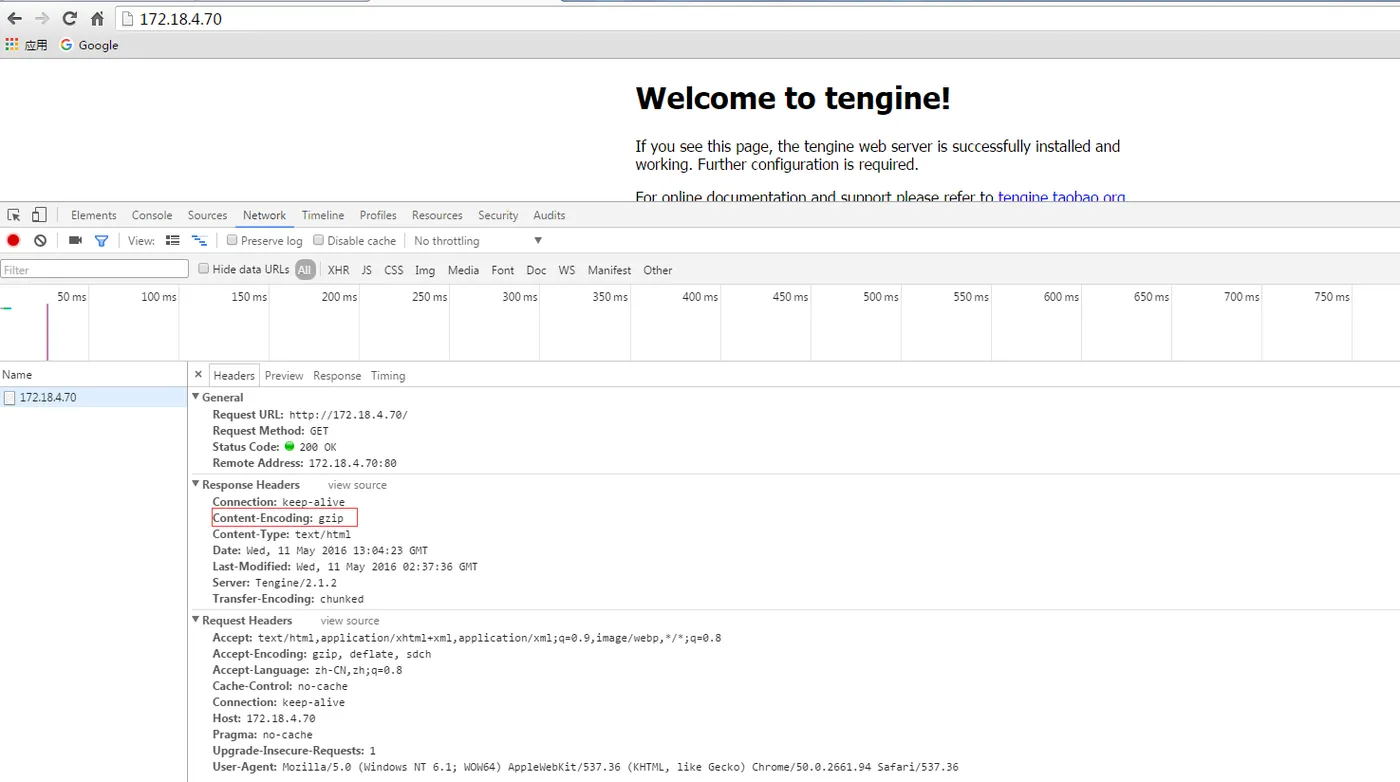The width and height of the screenshot is (1400, 782).
Task: Open the Audits panel tab
Action: point(549,215)
